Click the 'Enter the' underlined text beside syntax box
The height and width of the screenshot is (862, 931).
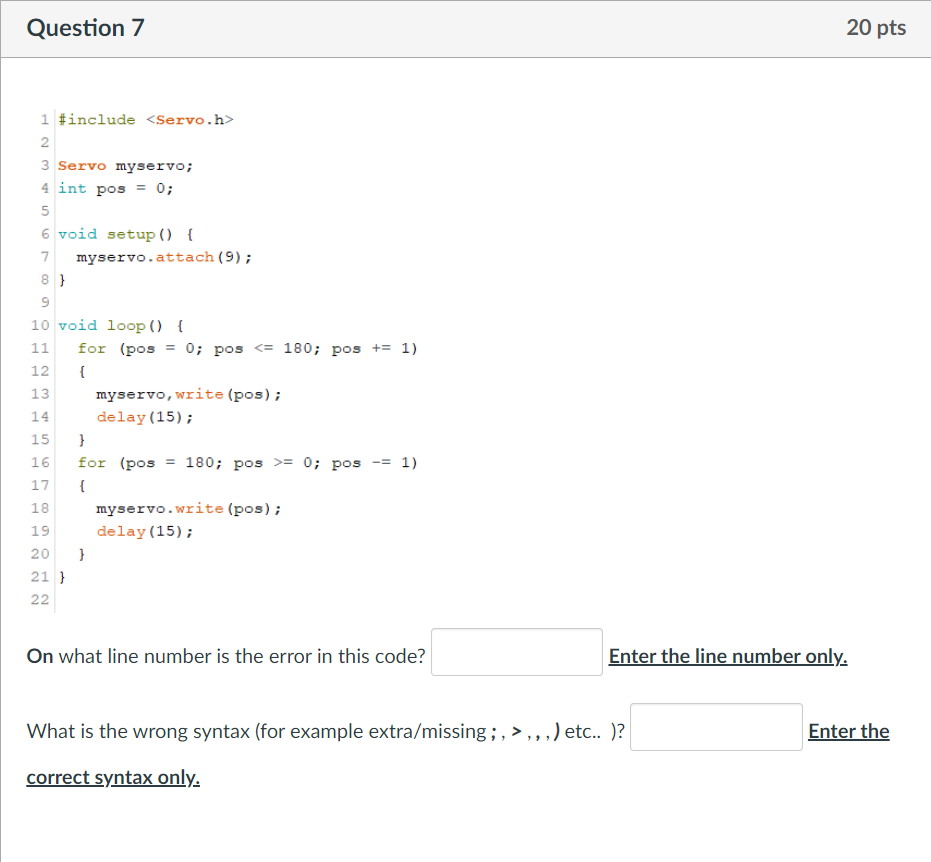tap(848, 731)
